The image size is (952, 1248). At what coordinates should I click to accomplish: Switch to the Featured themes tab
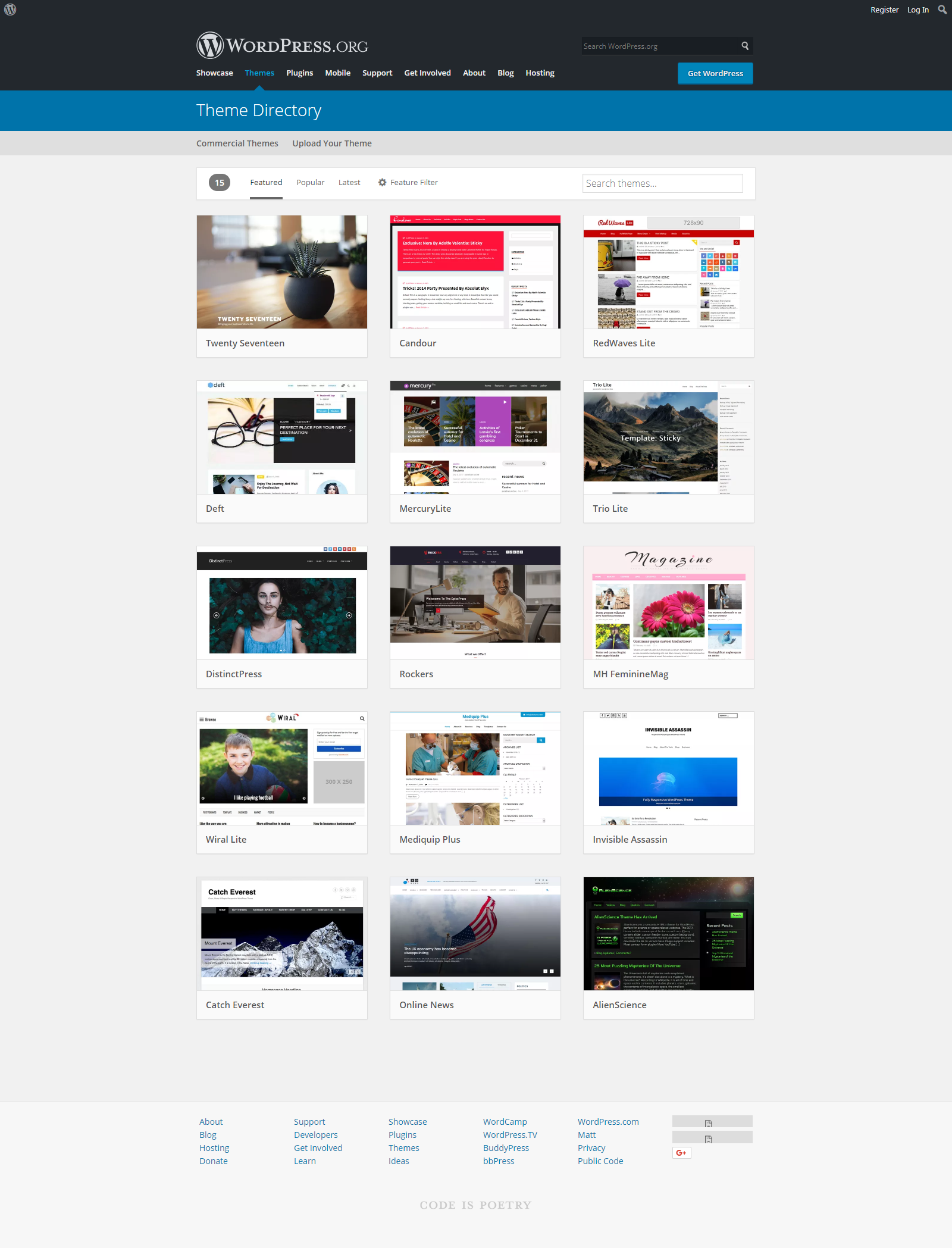[266, 183]
